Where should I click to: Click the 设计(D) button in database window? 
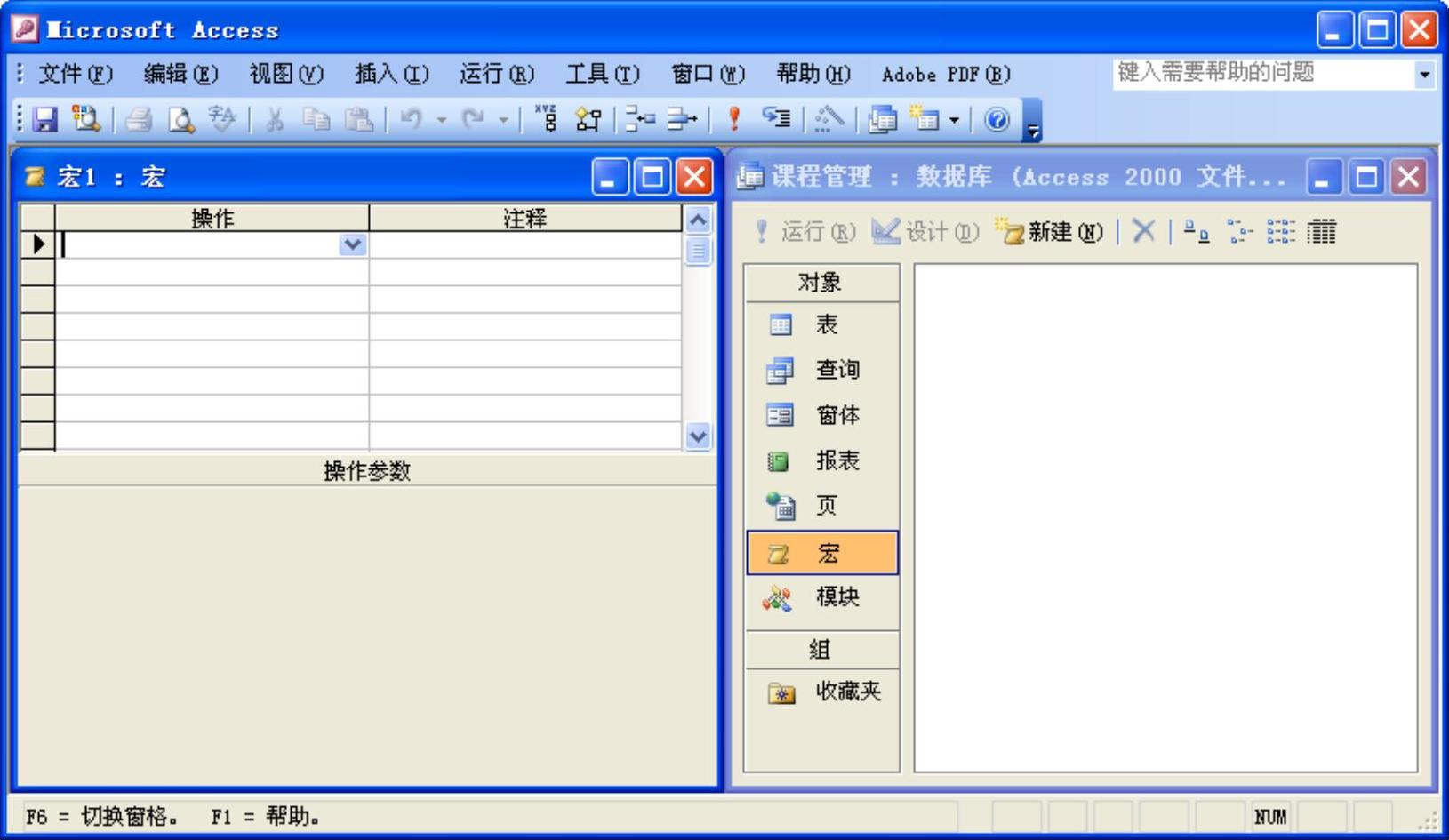[925, 232]
